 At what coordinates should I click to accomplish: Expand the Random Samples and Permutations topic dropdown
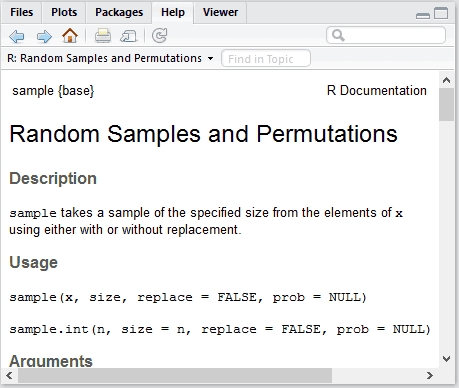click(x=210, y=58)
